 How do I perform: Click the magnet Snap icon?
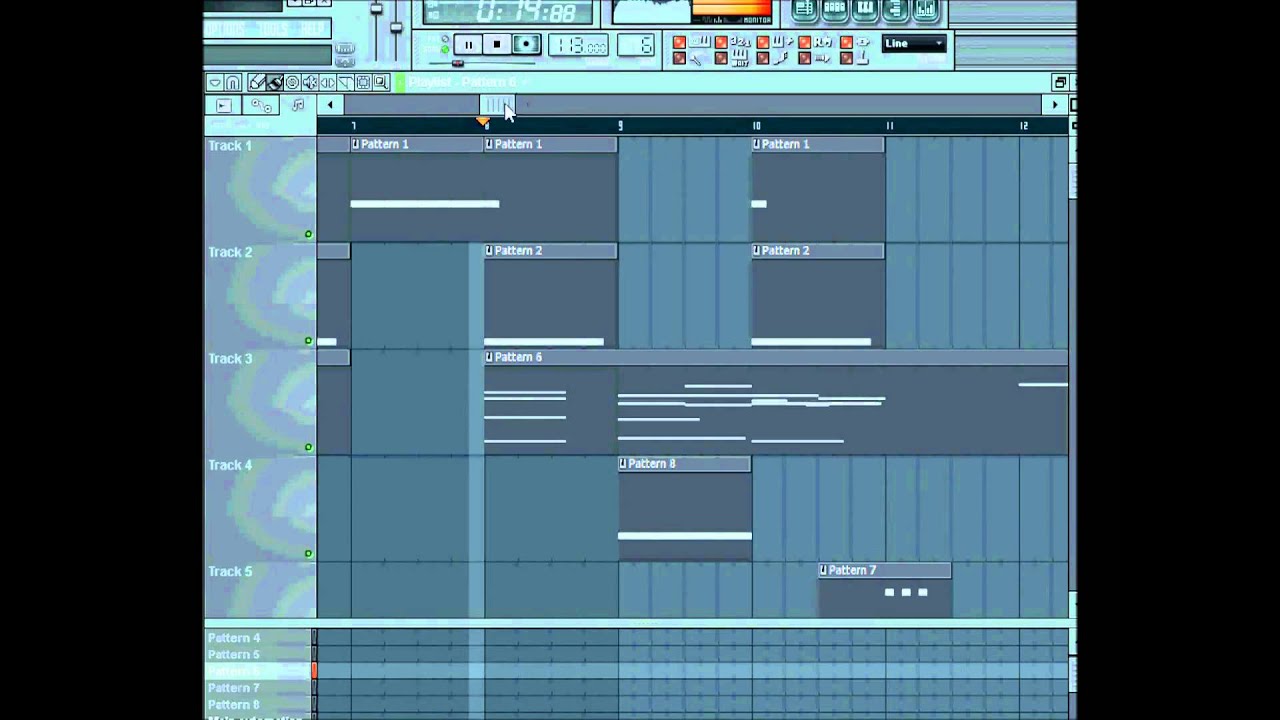coord(233,83)
